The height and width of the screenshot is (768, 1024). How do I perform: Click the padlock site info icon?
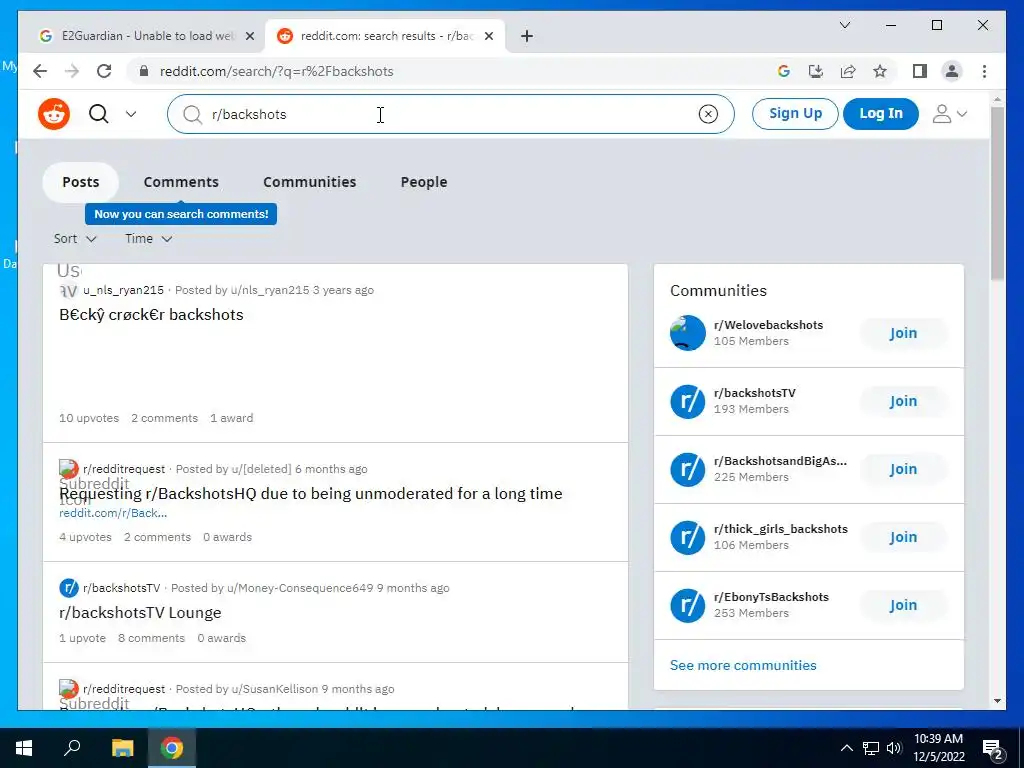pyautogui.click(x=144, y=71)
